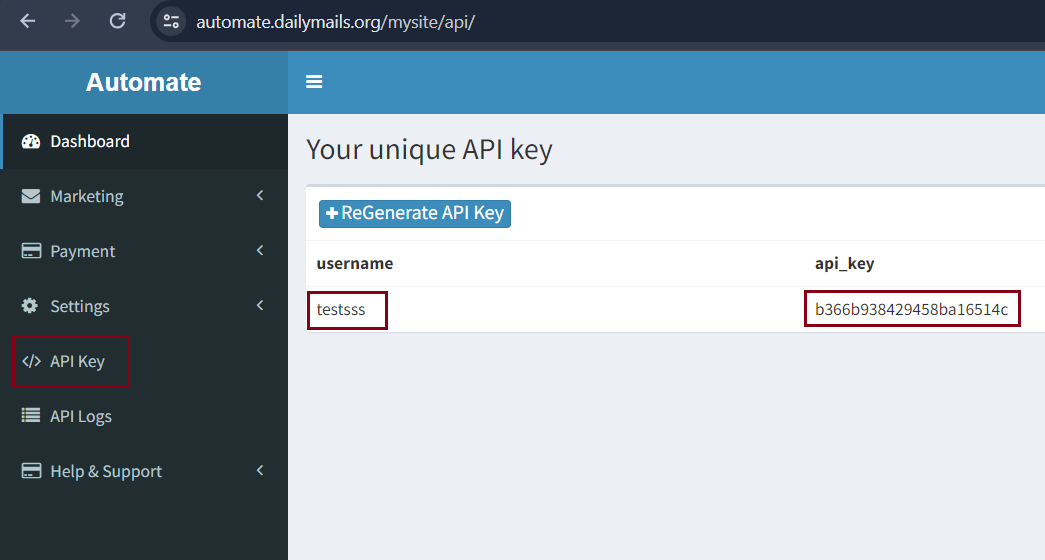1045x560 pixels.
Task: Click the username cell testsss
Action: pos(341,310)
